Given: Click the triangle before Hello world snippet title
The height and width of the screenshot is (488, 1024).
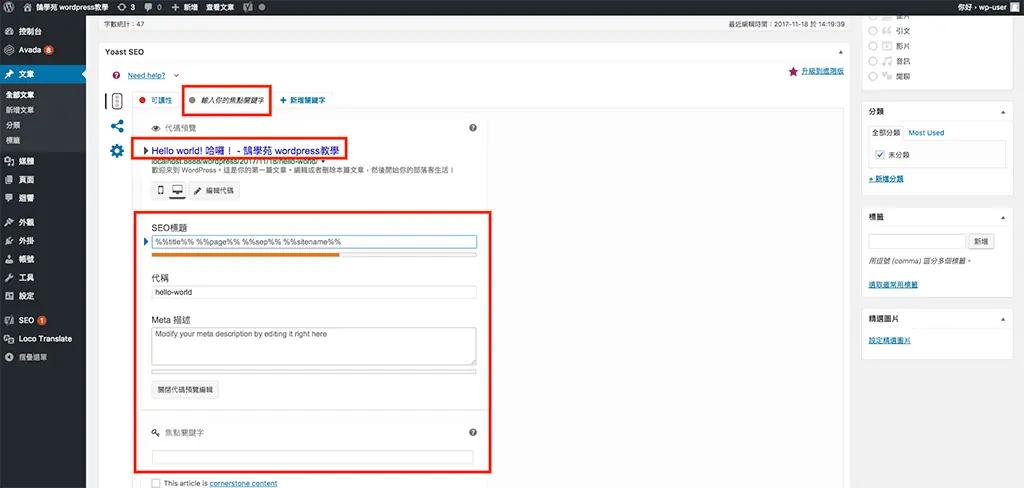Looking at the screenshot, I should point(146,151).
